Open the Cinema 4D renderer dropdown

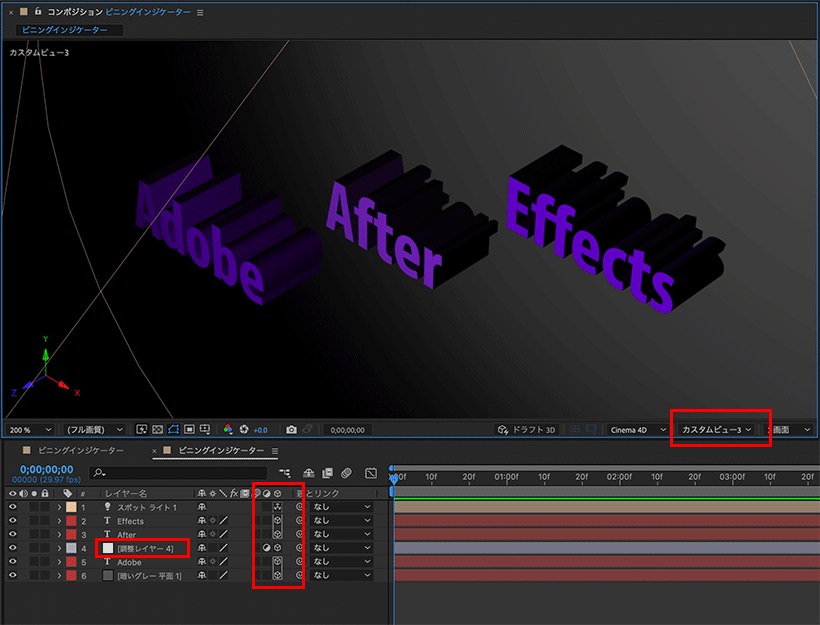coord(637,430)
